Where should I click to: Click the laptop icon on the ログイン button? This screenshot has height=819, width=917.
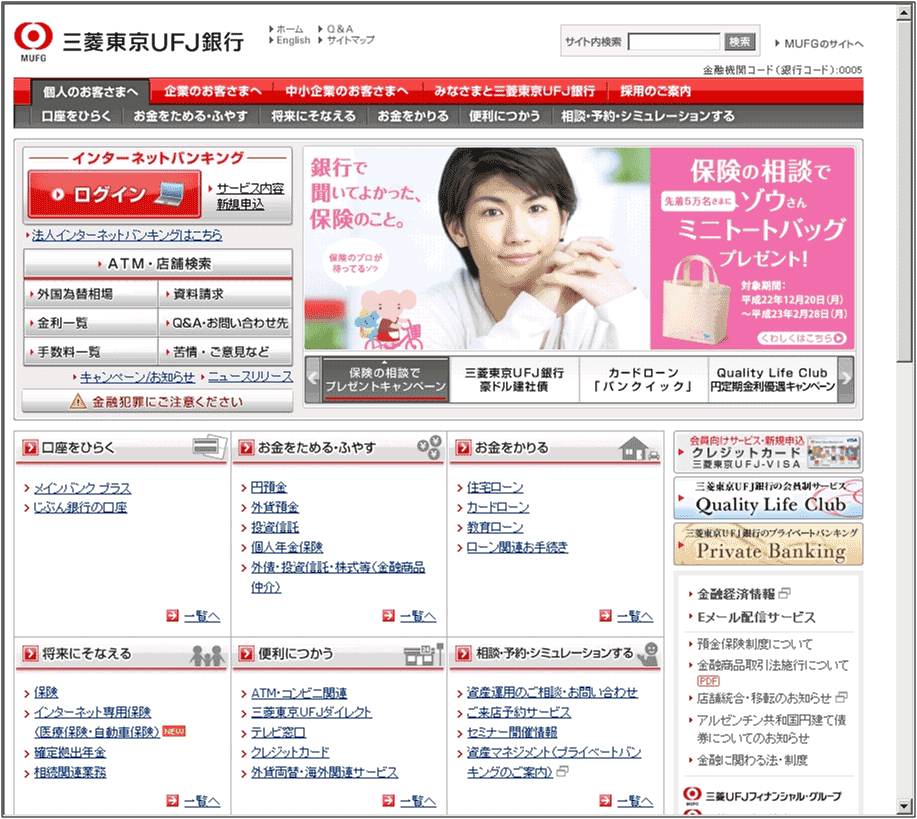[x=168, y=194]
